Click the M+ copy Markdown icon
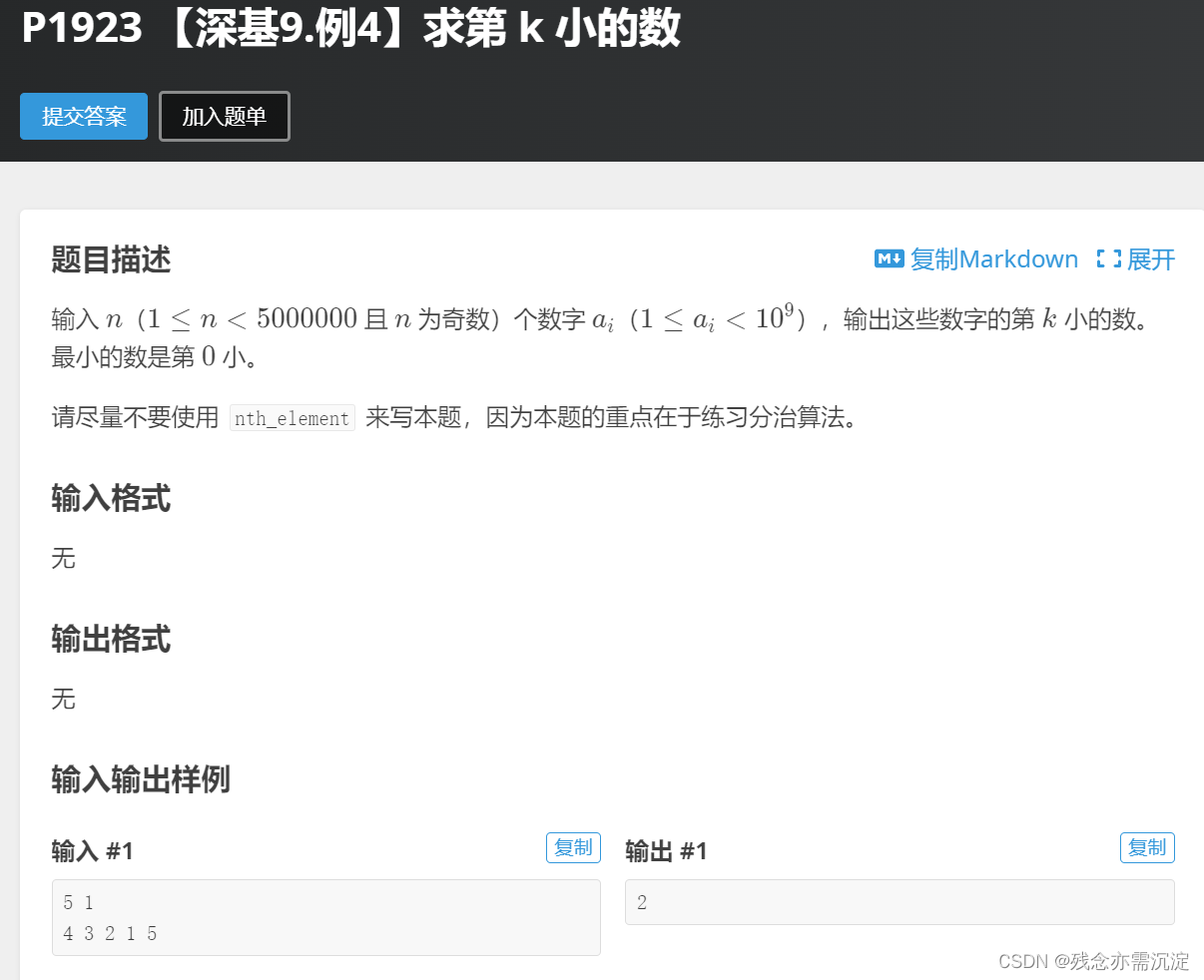The width and height of the screenshot is (1204, 980). click(888, 258)
